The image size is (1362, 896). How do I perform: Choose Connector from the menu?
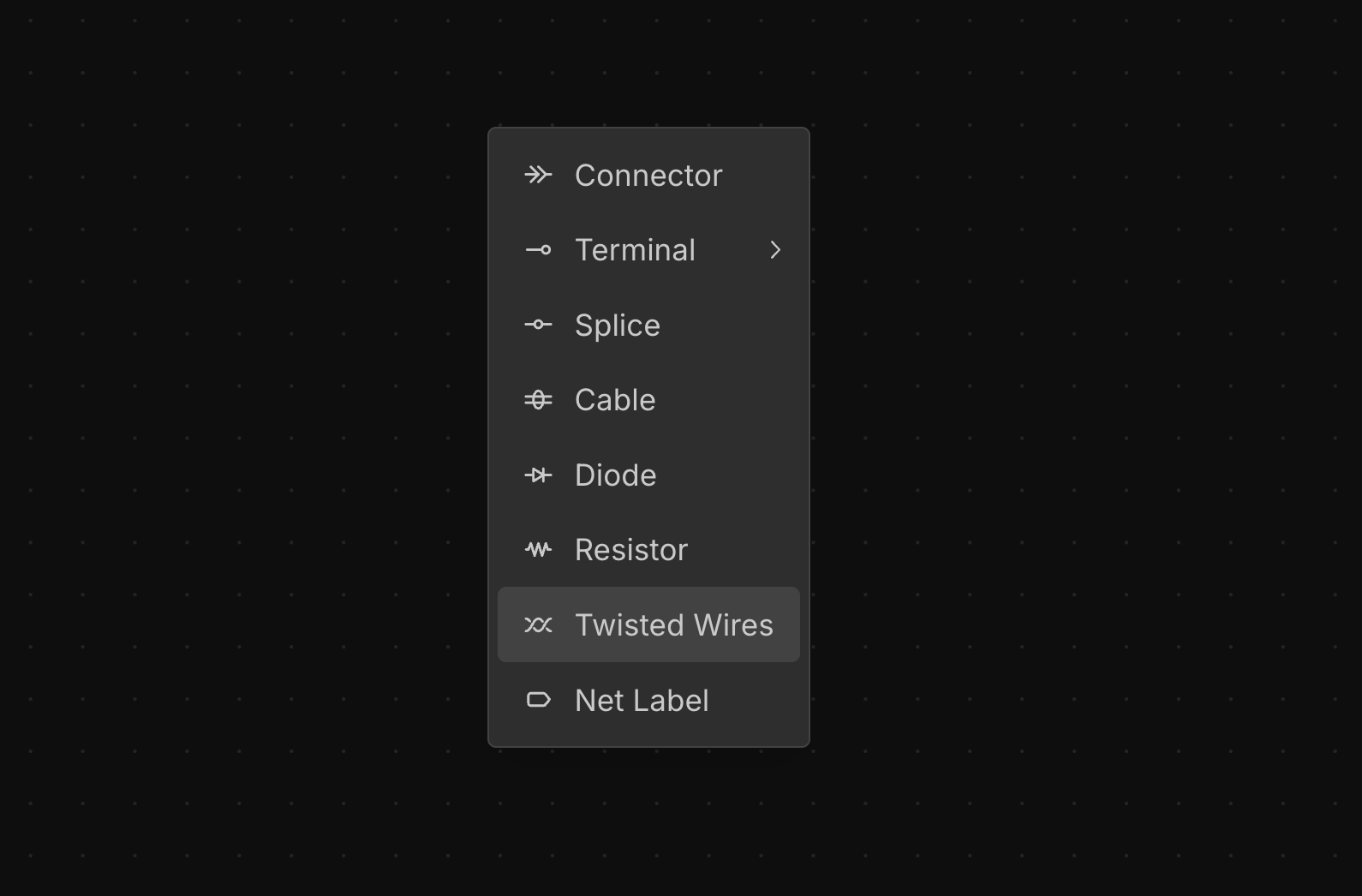[x=648, y=176]
